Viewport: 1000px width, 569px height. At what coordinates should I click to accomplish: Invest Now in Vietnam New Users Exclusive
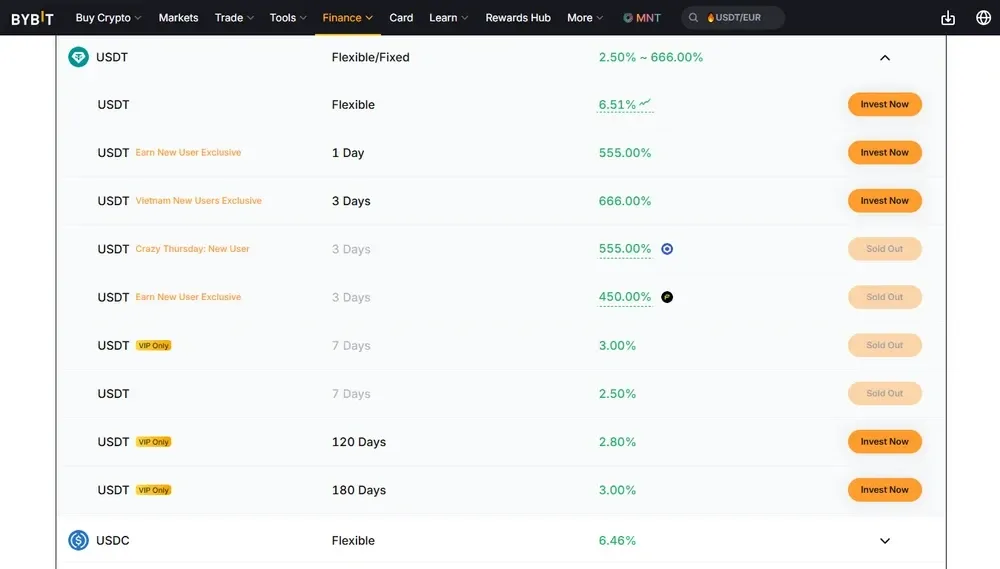tap(884, 201)
